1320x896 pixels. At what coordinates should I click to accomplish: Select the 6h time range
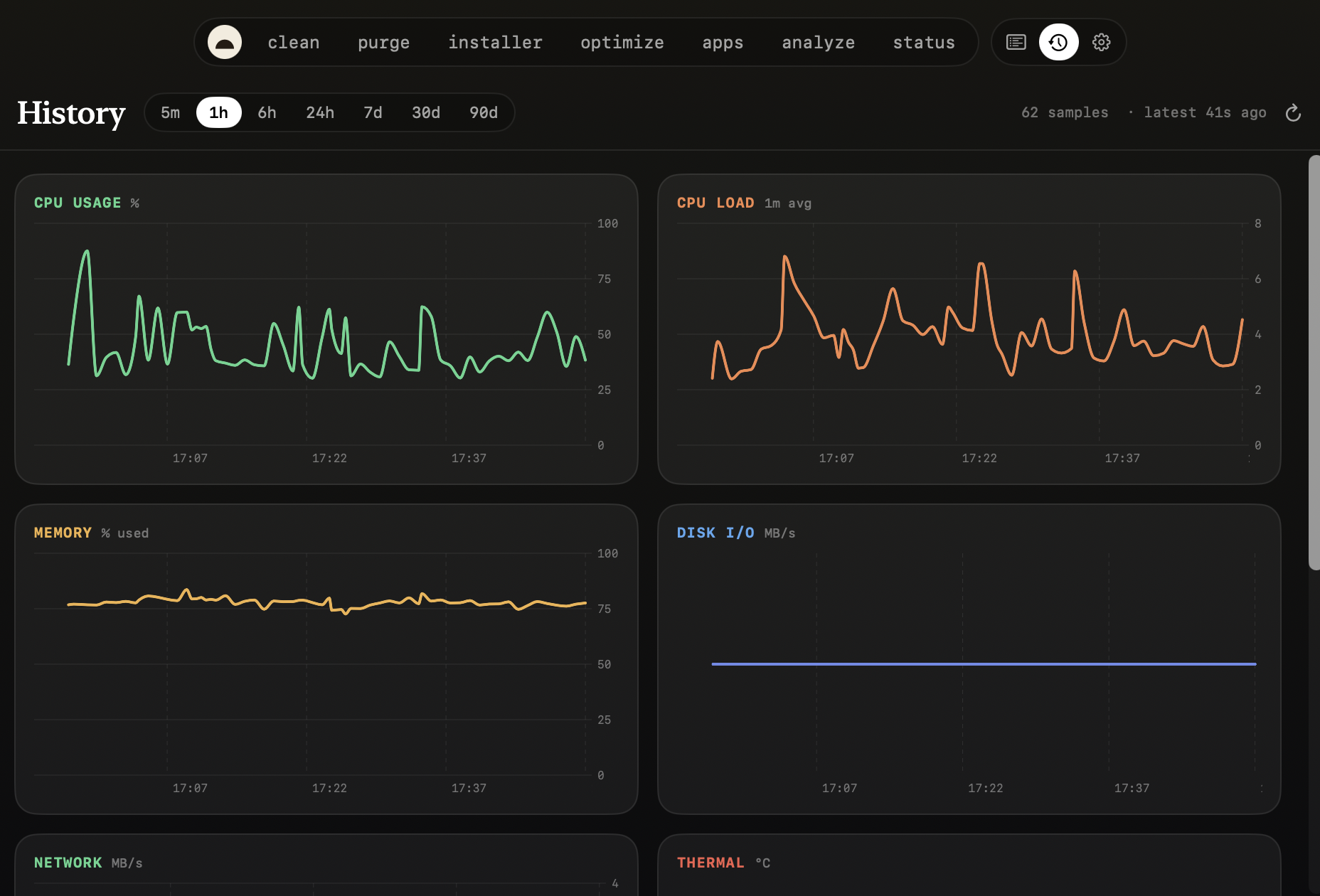pos(267,112)
